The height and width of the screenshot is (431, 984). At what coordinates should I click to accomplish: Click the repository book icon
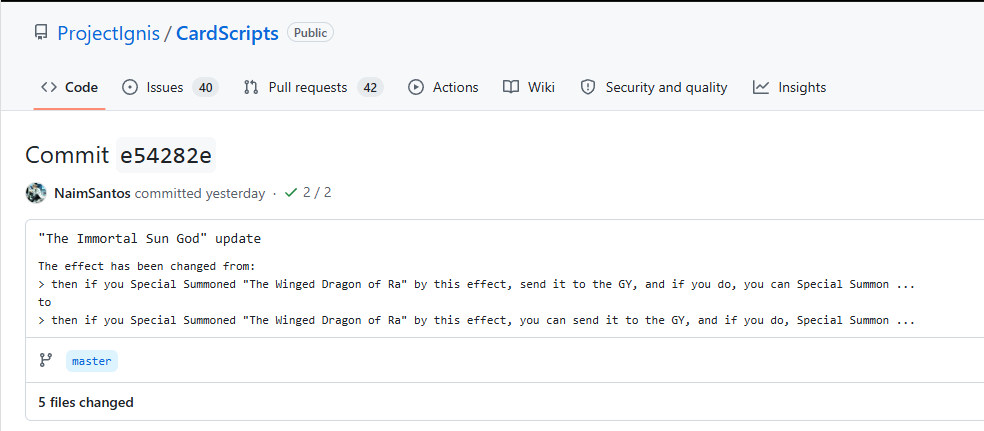(x=41, y=33)
